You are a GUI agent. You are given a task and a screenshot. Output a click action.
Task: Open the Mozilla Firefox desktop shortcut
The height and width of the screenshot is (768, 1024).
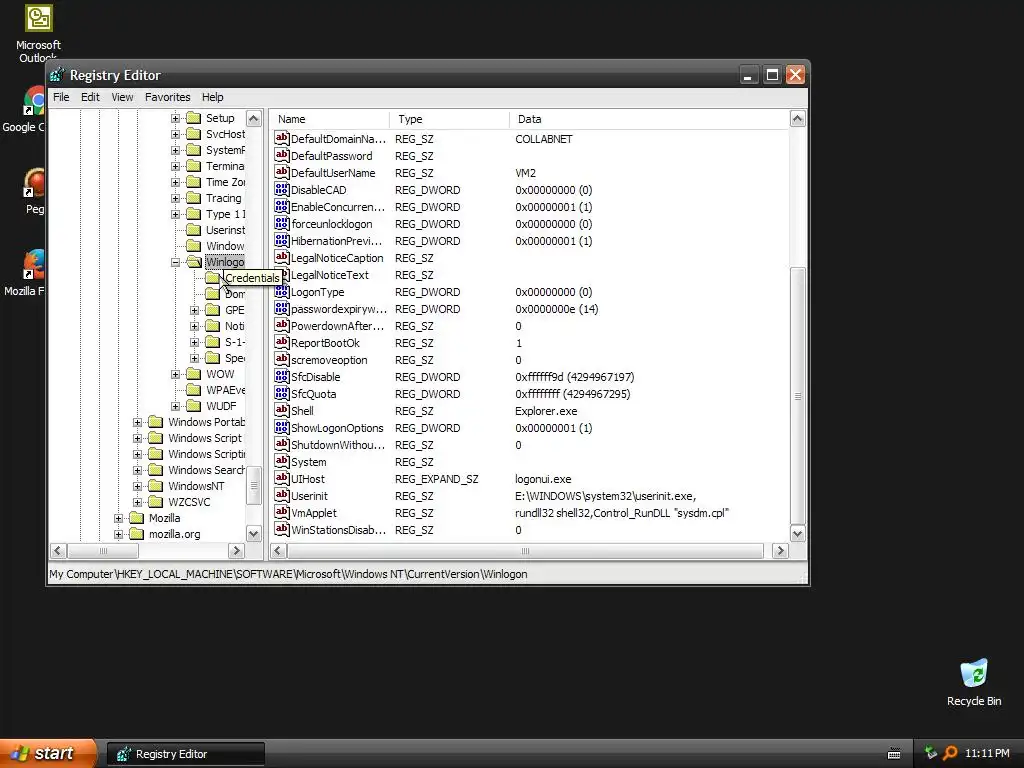33,264
